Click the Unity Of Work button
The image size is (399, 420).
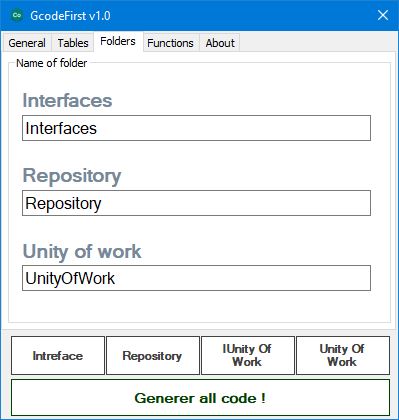tap(343, 356)
